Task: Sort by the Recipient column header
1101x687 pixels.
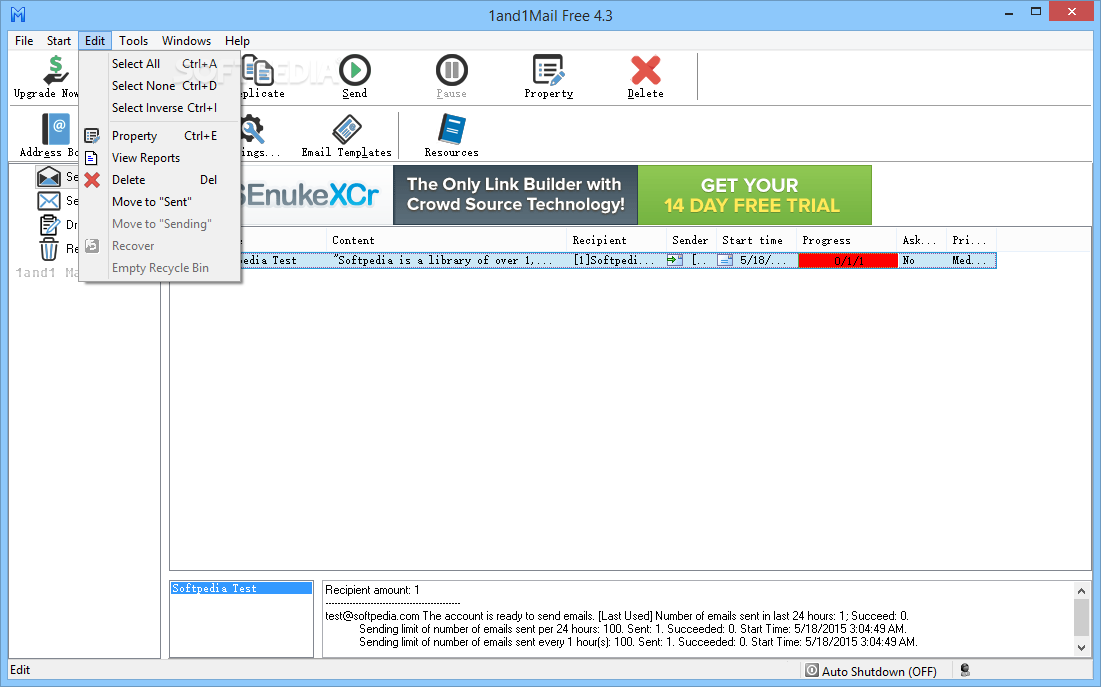Action: 617,240
